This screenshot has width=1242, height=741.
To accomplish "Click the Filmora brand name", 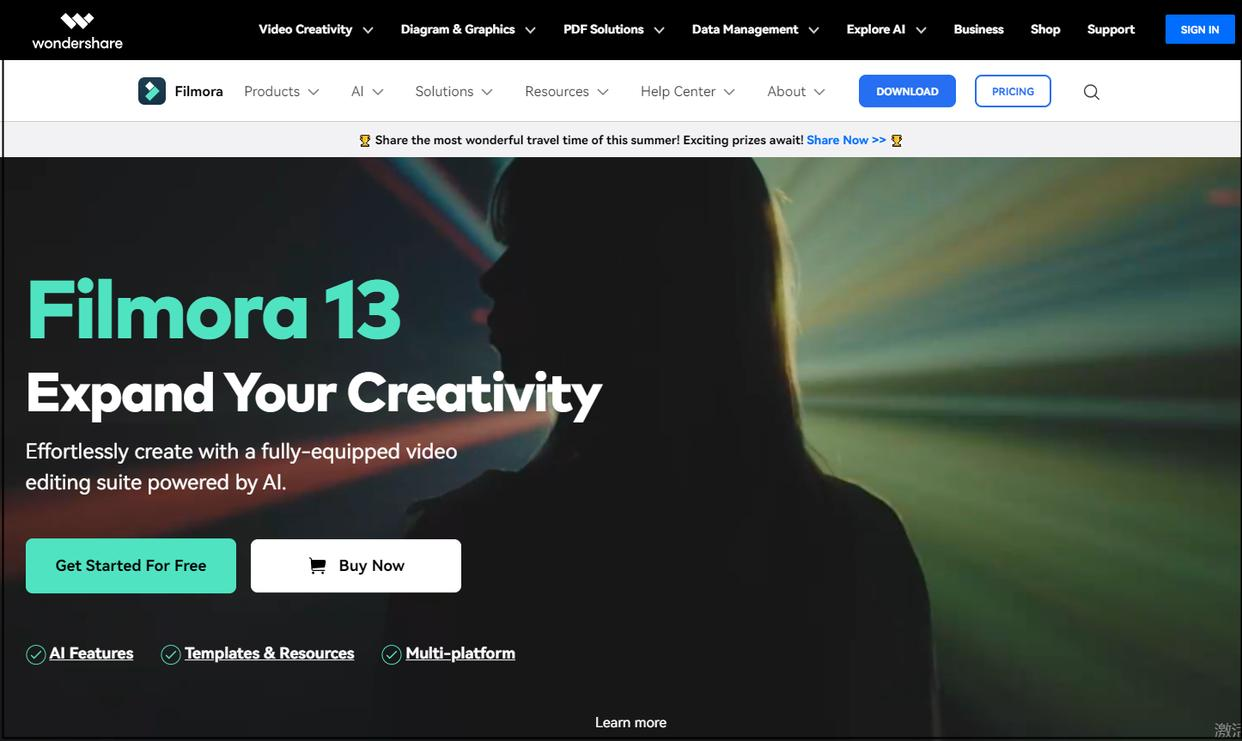I will point(199,91).
